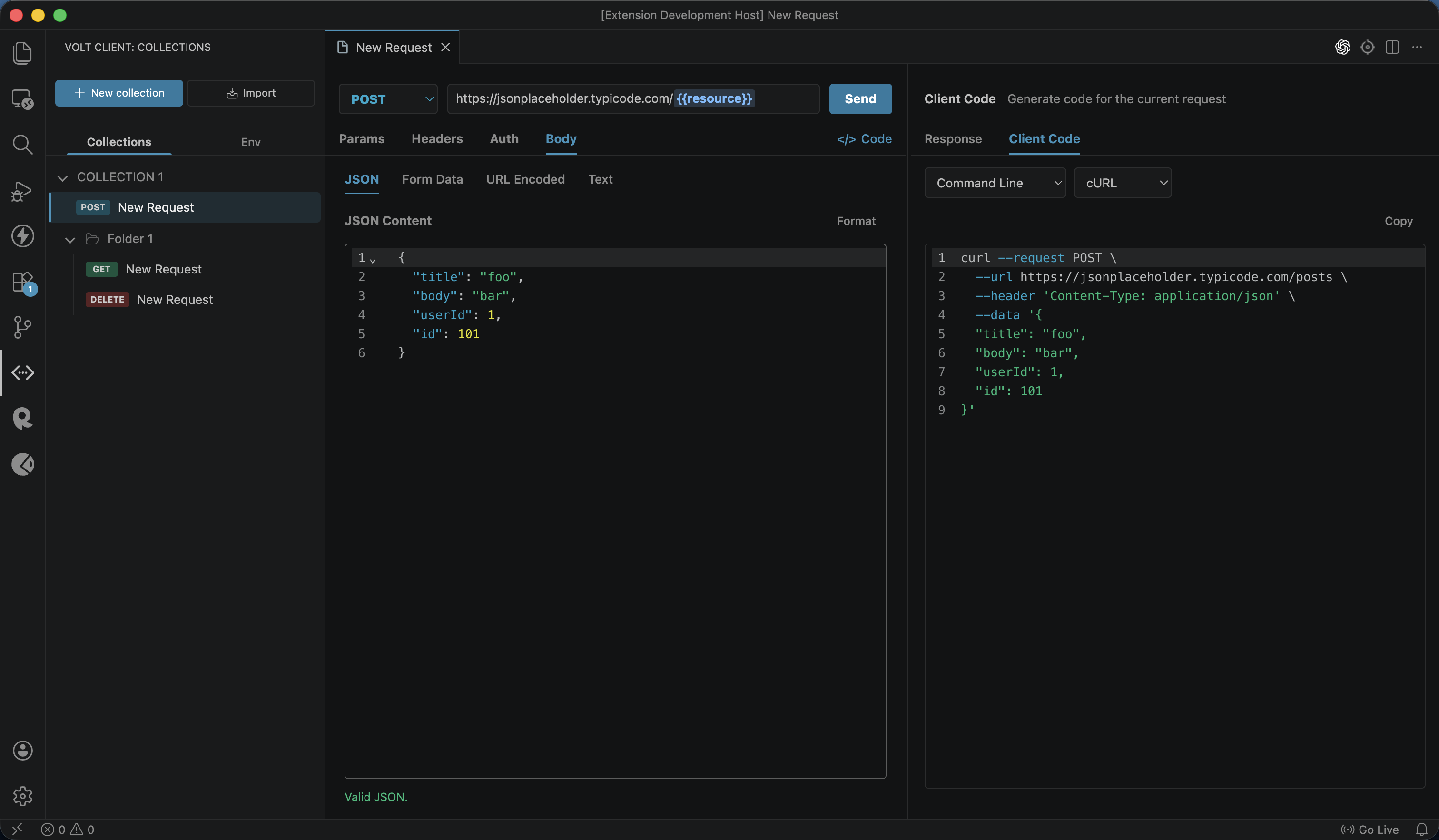This screenshot has width=1439, height=840.
Task: Open the cURL variant dropdown
Action: 1122,183
